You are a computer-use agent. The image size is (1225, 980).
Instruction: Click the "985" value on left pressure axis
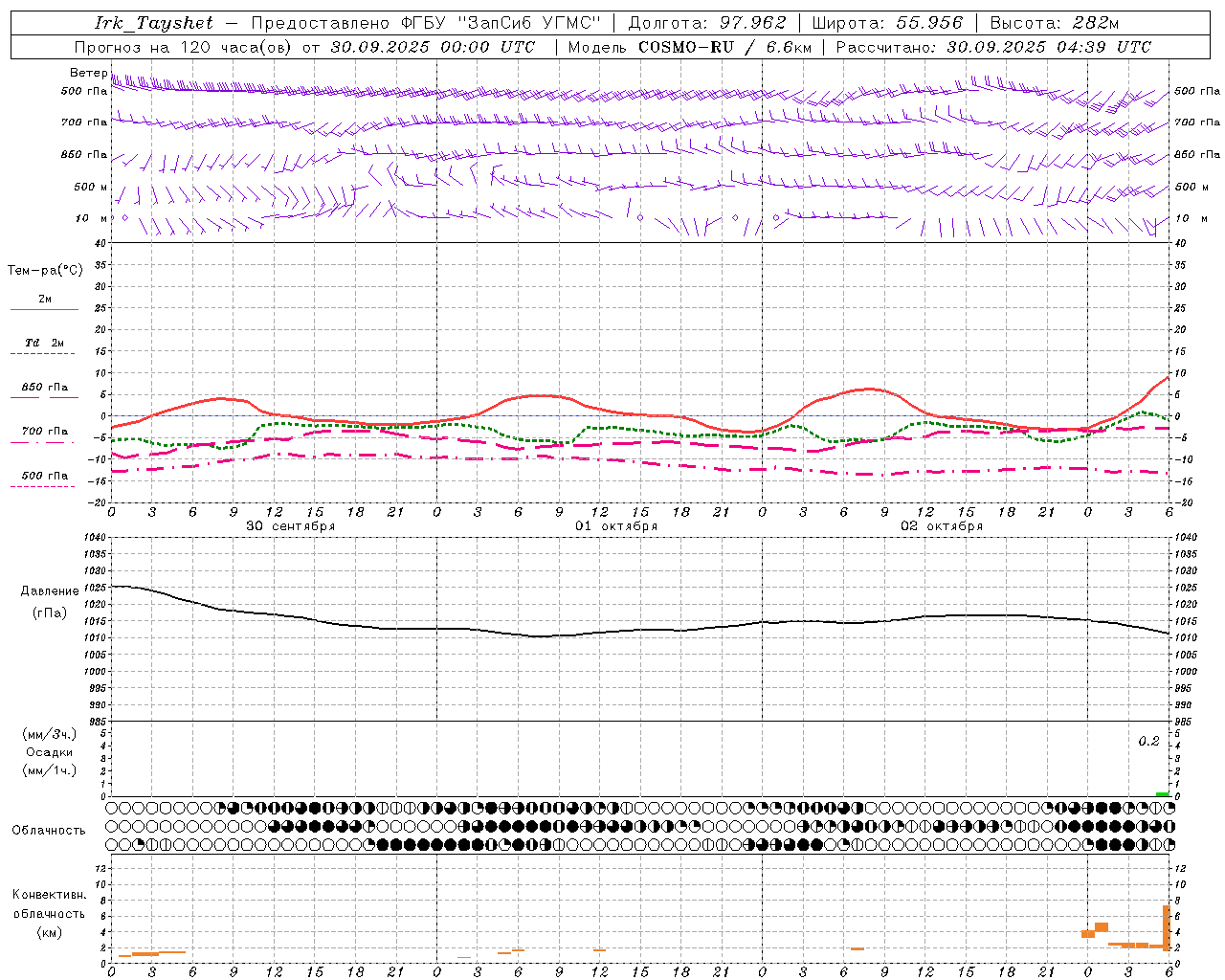(x=97, y=721)
